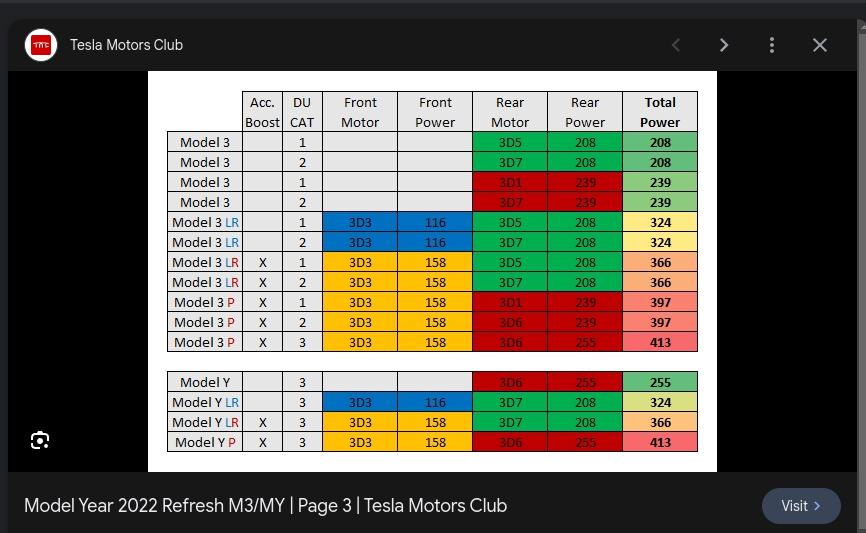This screenshot has width=866, height=533.
Task: Go to the previous image with left arrow
Action: coord(676,45)
